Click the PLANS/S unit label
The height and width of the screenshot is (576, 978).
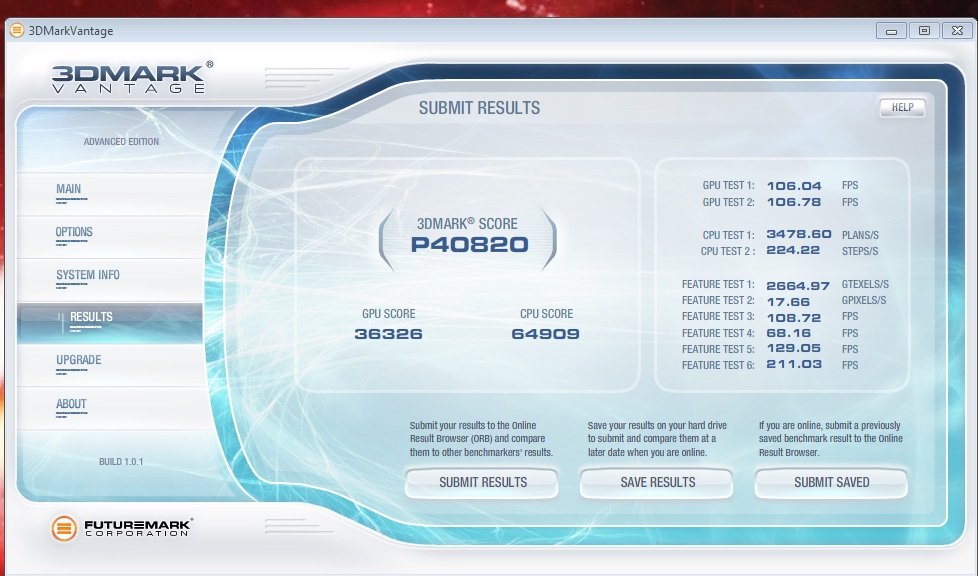click(x=860, y=235)
